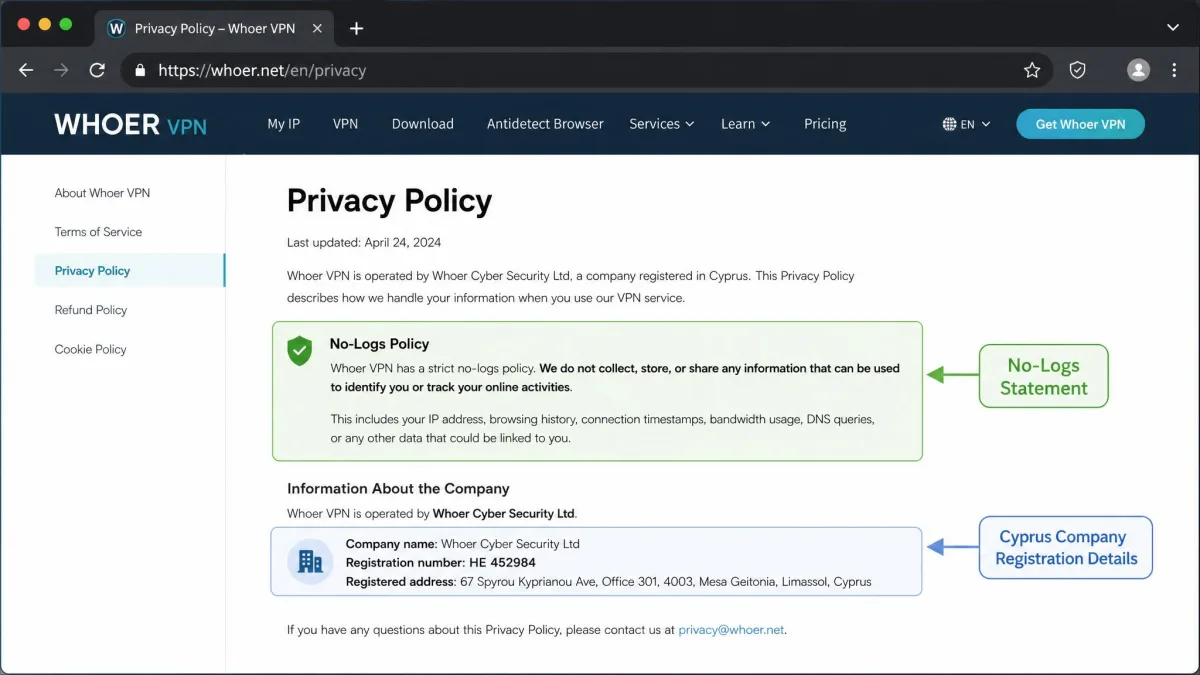1200x675 pixels.
Task: Click the Registration number HE 452984 line
Action: [440, 563]
